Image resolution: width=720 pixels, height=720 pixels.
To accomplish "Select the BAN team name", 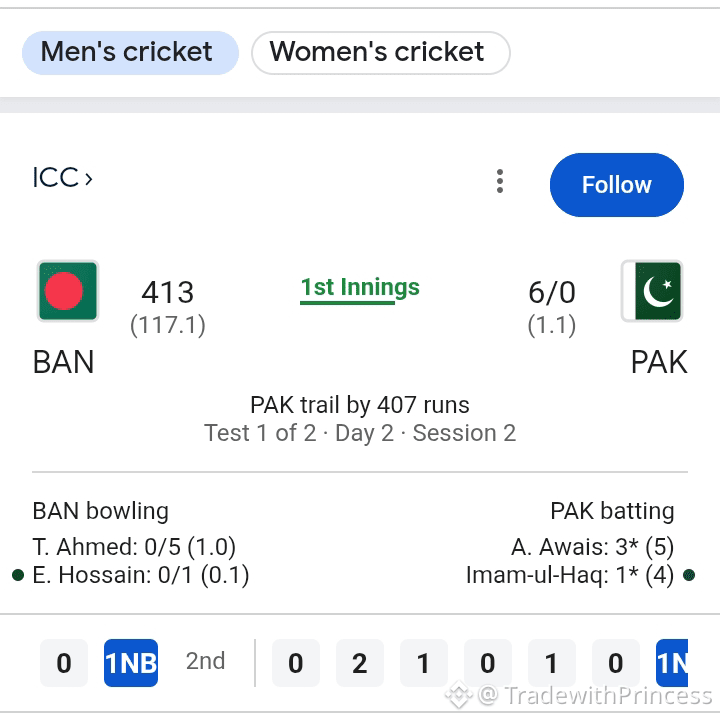I will [x=63, y=362].
